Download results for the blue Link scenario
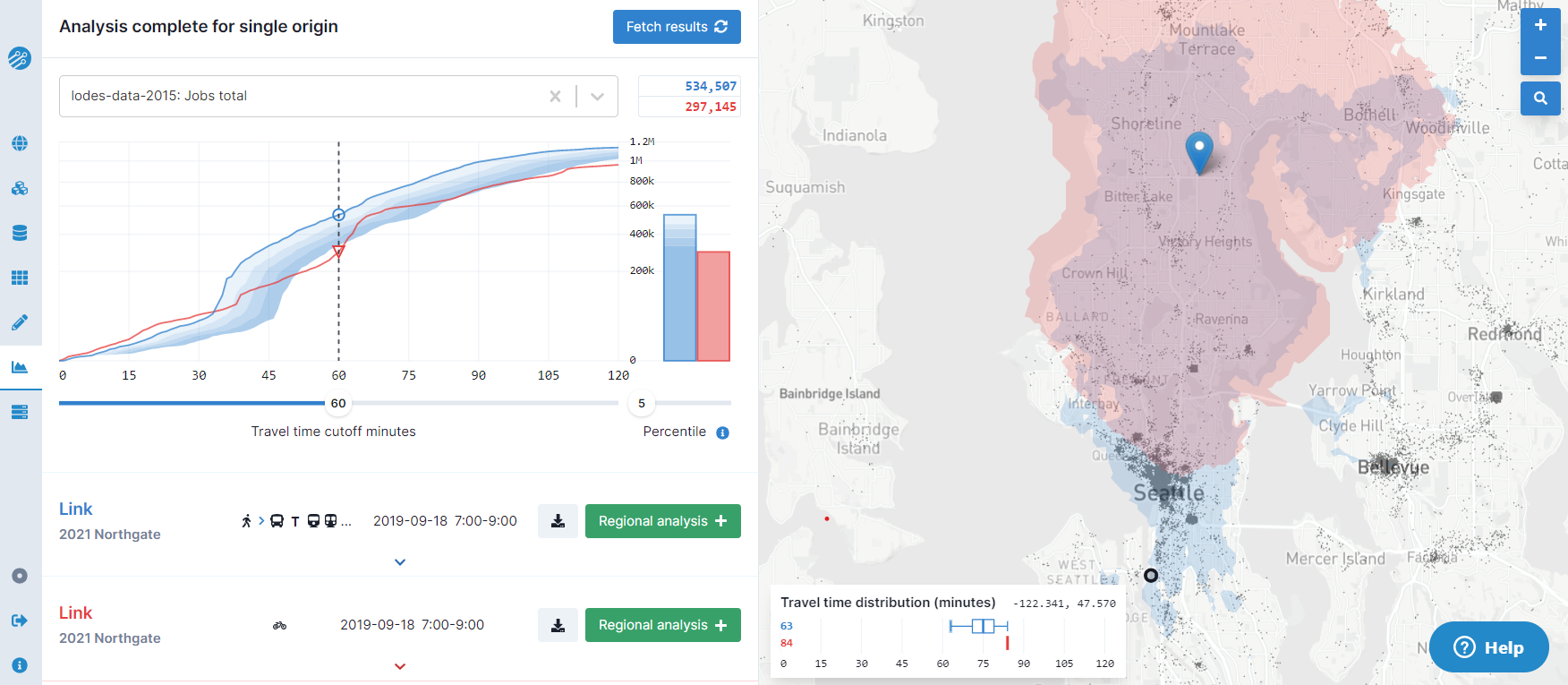1568x685 pixels. [x=558, y=521]
